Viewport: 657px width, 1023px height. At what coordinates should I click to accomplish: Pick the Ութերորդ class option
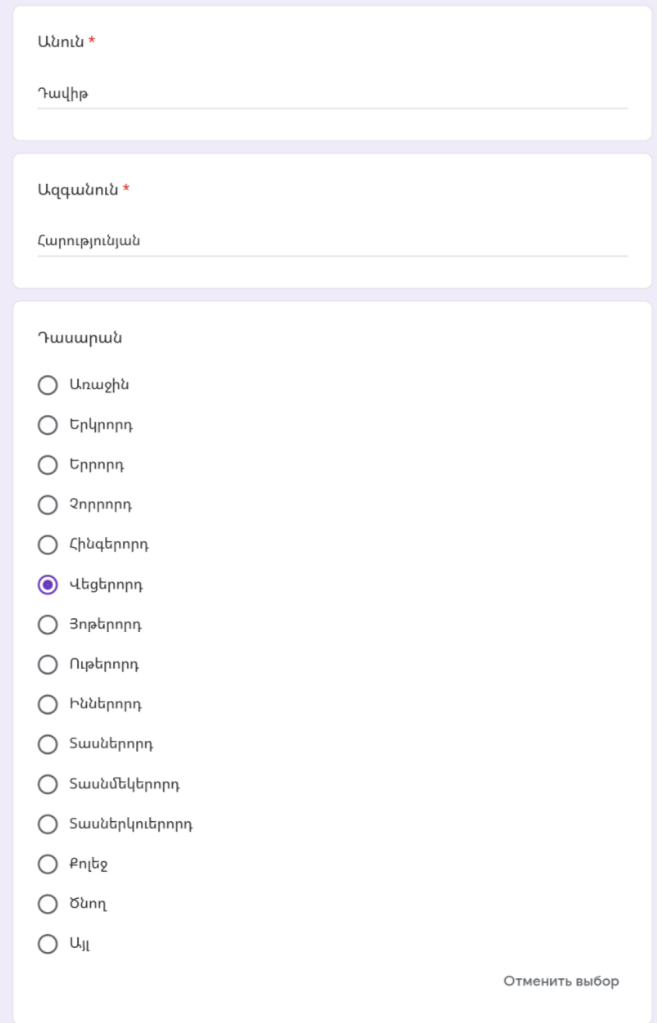47,665
